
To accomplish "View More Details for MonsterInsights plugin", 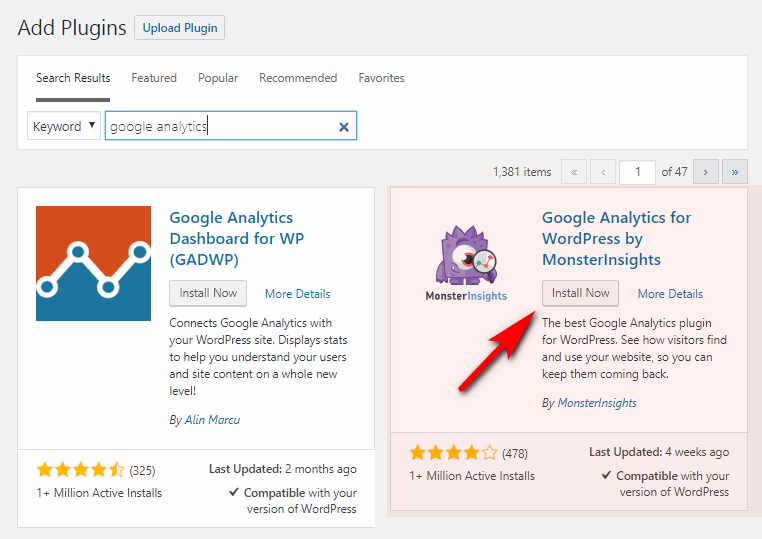I will [x=670, y=294].
